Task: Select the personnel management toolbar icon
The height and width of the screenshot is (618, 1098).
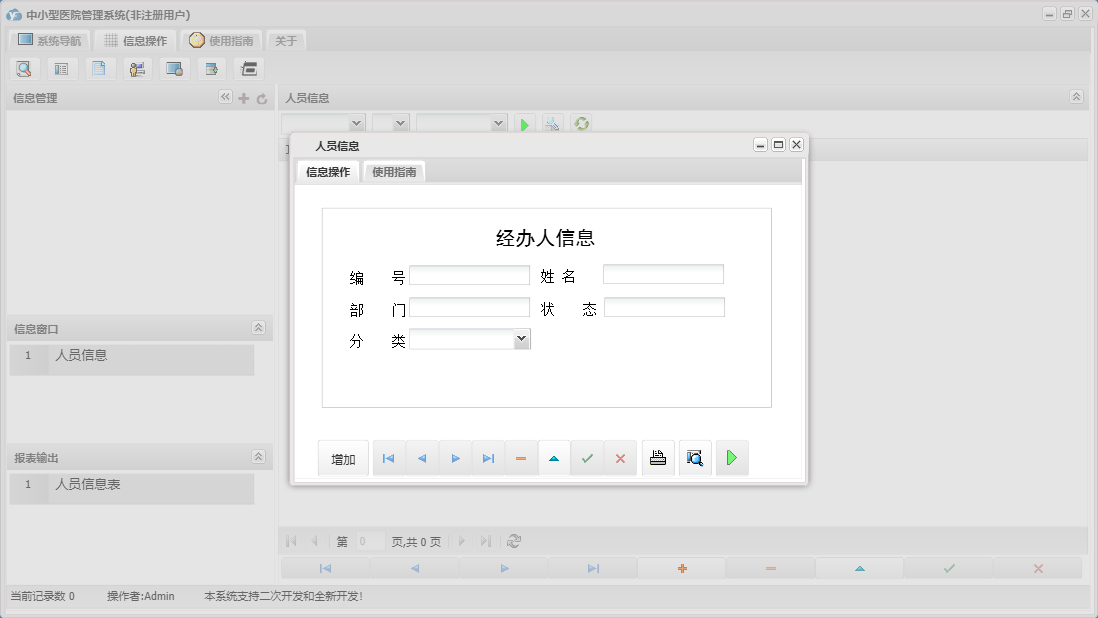Action: pos(137,68)
